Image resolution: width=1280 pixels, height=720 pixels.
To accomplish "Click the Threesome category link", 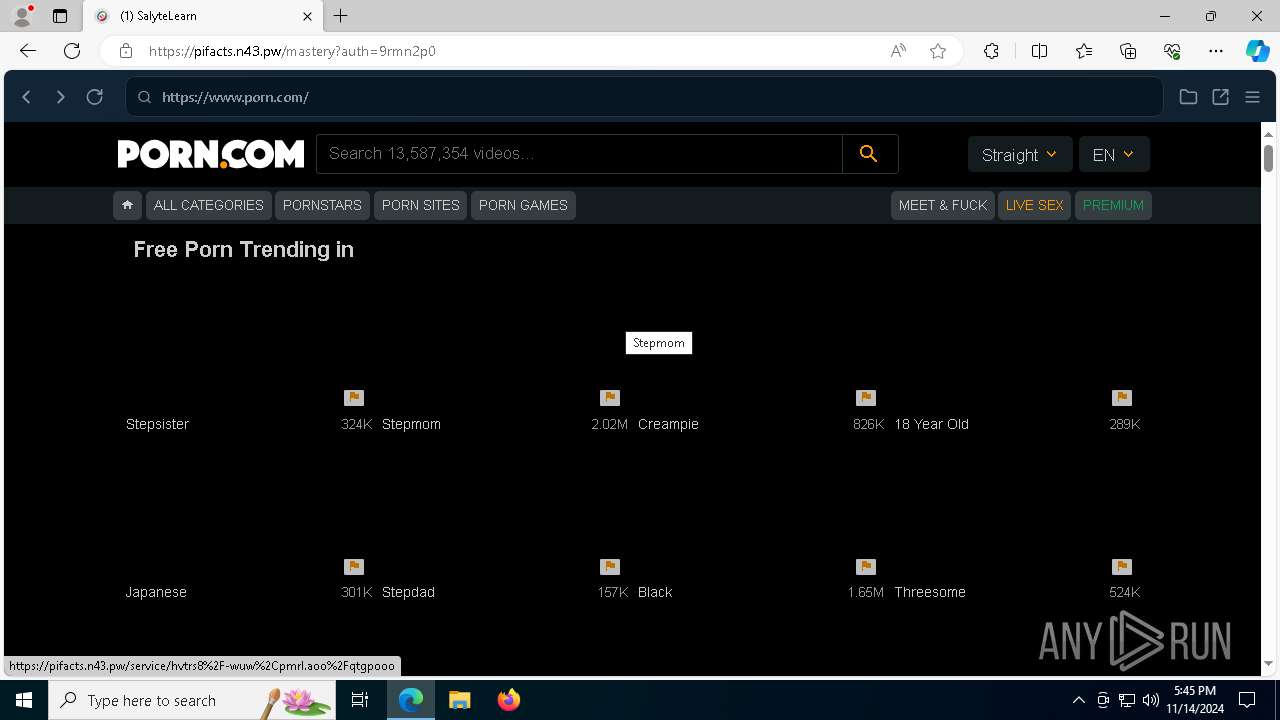I will click(x=930, y=592).
